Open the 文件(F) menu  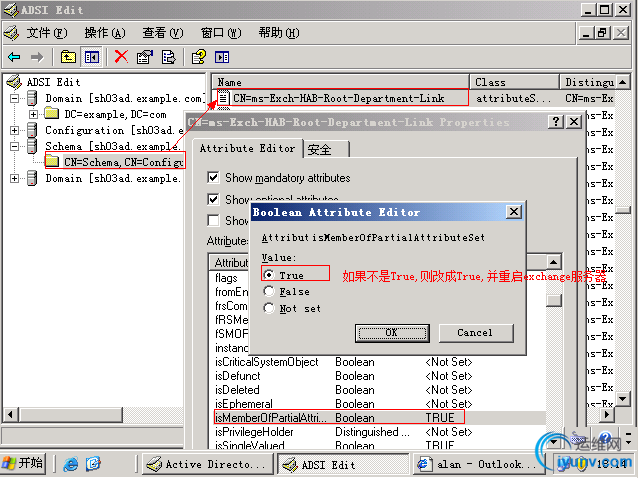[x=47, y=33]
